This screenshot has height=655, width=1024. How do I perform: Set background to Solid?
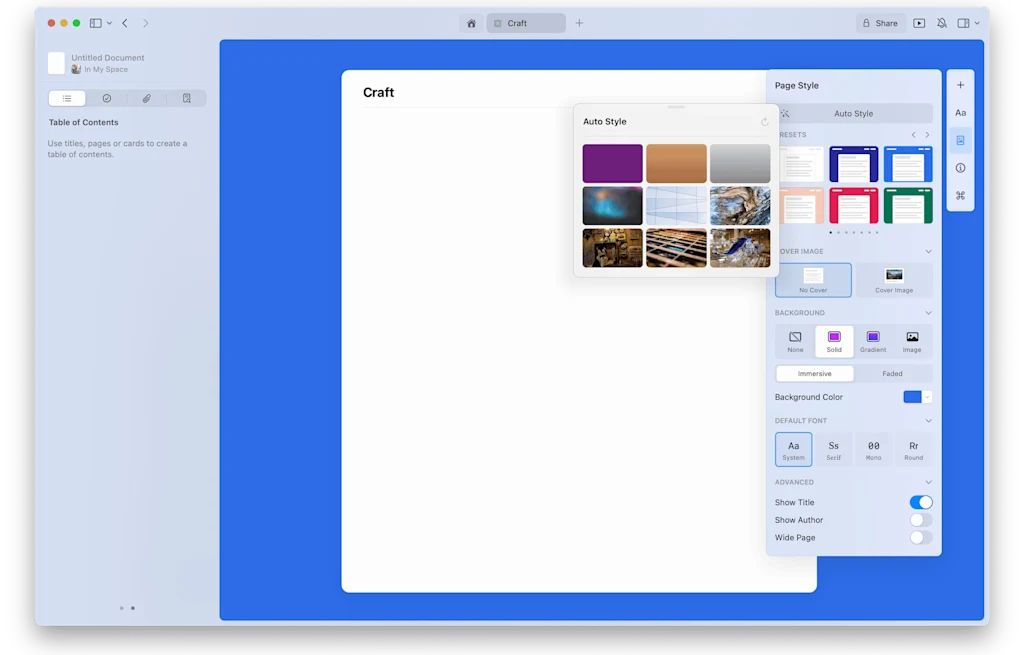[834, 342]
